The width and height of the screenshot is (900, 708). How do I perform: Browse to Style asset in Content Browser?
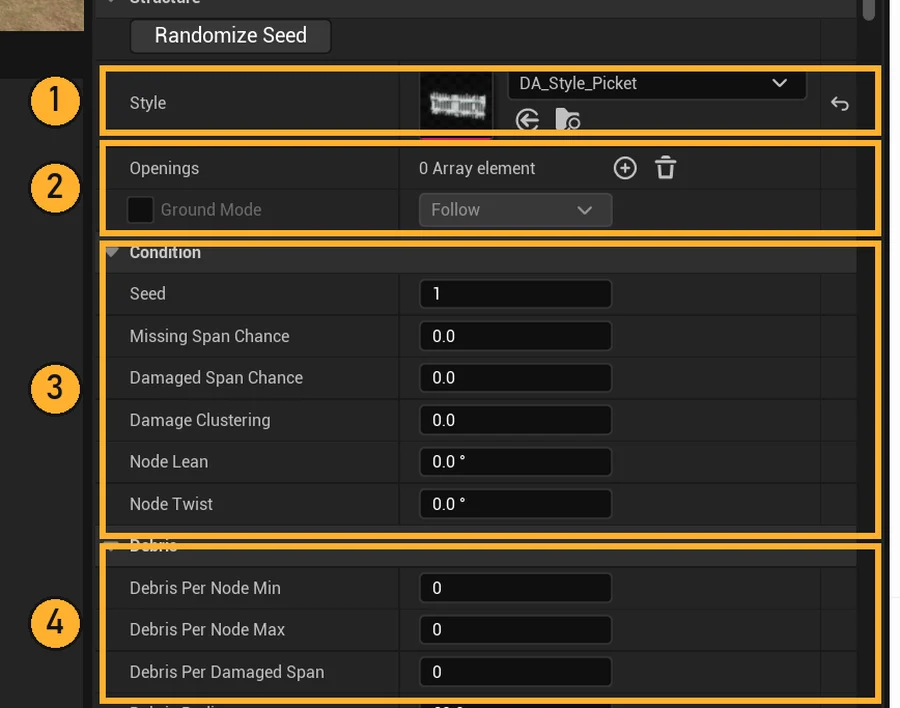pyautogui.click(x=568, y=120)
